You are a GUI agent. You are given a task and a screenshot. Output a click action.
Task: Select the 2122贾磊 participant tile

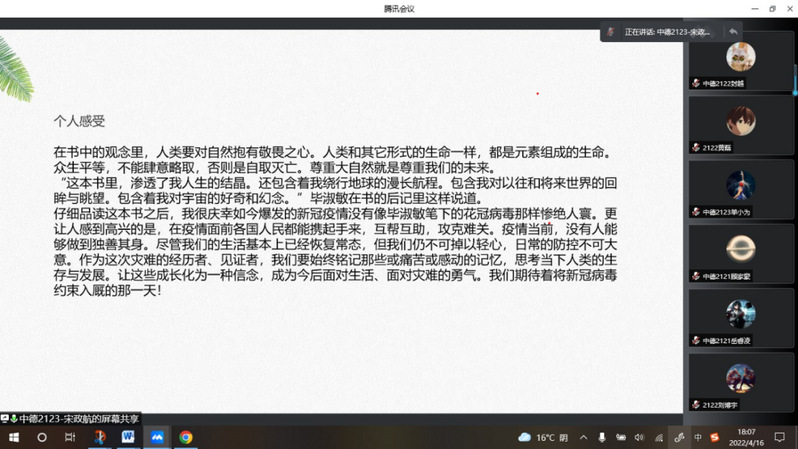tap(741, 125)
